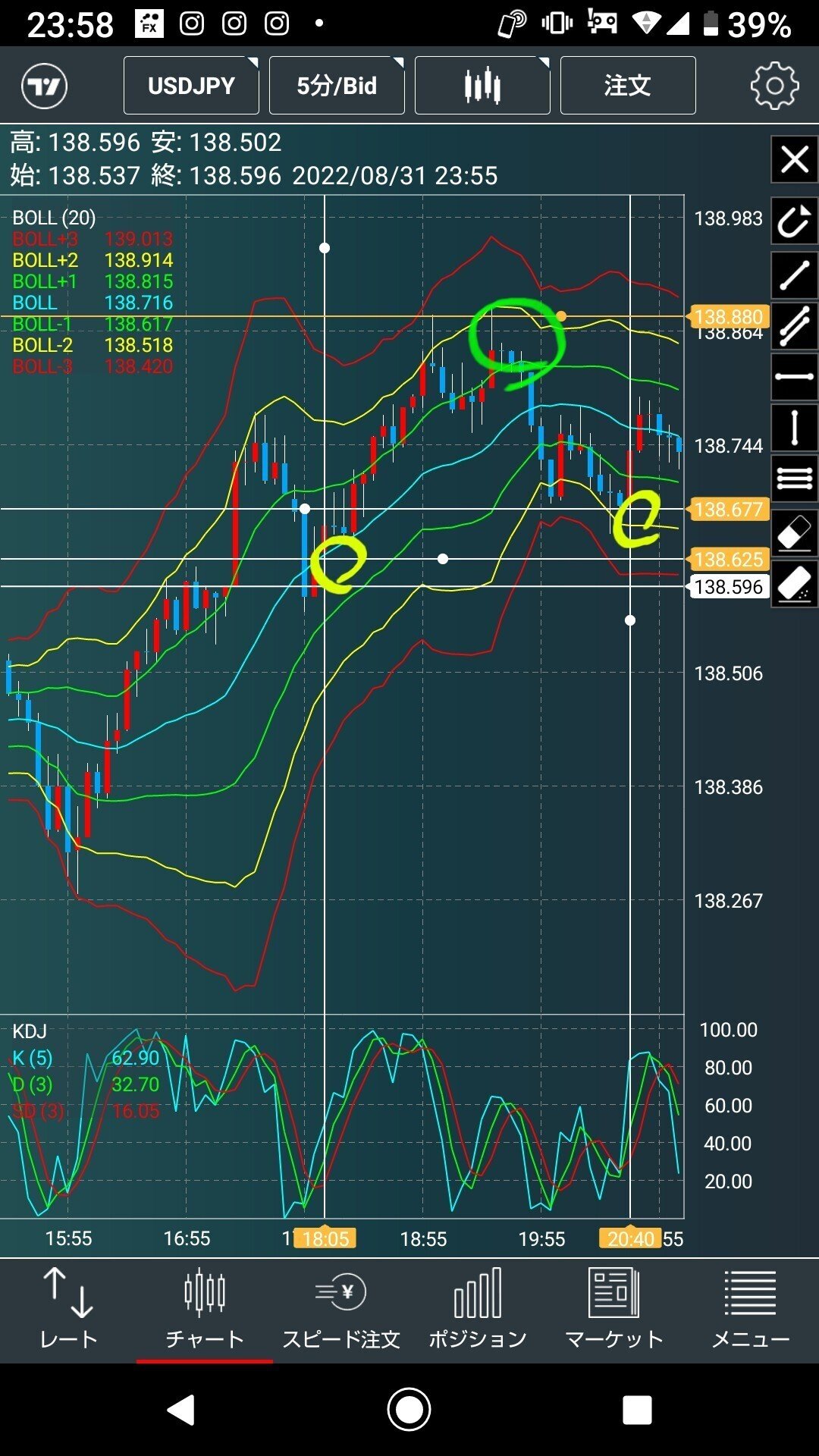Screen dimensions: 819x1456
Task: Tap the D (3) value 32.70
Action: coord(136,1084)
